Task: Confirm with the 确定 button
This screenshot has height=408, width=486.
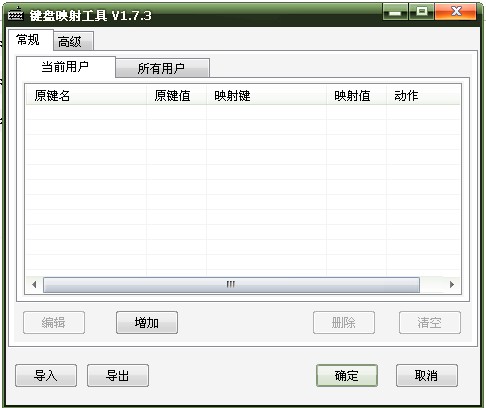Action: click(x=347, y=375)
